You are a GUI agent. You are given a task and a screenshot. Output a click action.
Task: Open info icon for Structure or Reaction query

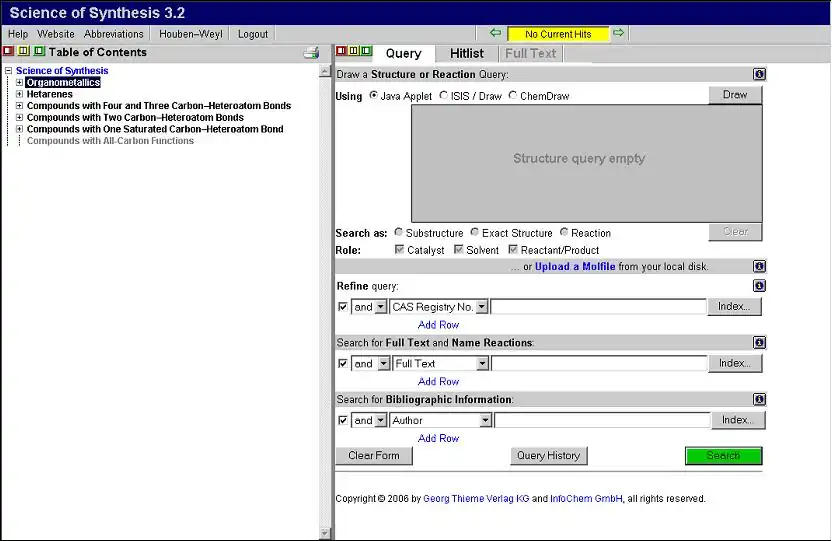click(x=759, y=74)
